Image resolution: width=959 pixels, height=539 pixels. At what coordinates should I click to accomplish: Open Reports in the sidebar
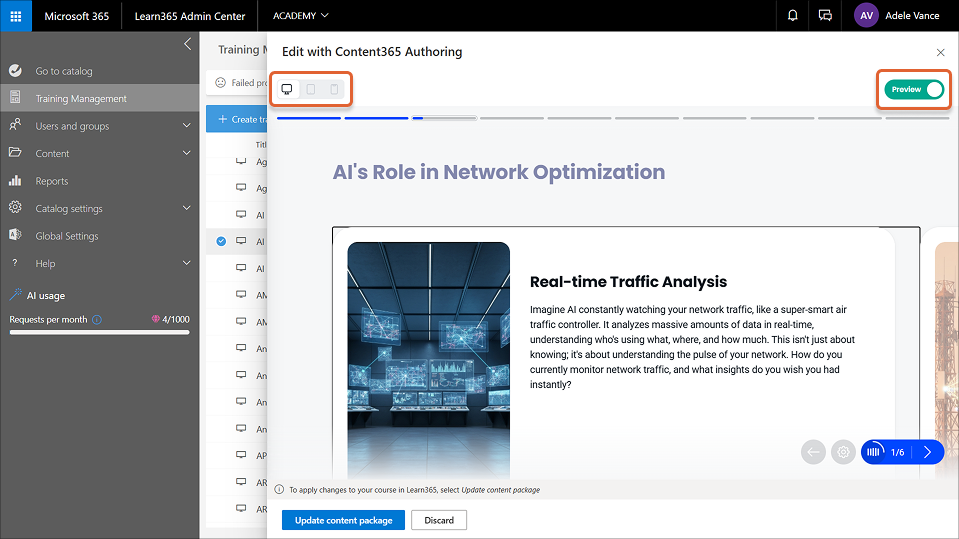point(52,181)
